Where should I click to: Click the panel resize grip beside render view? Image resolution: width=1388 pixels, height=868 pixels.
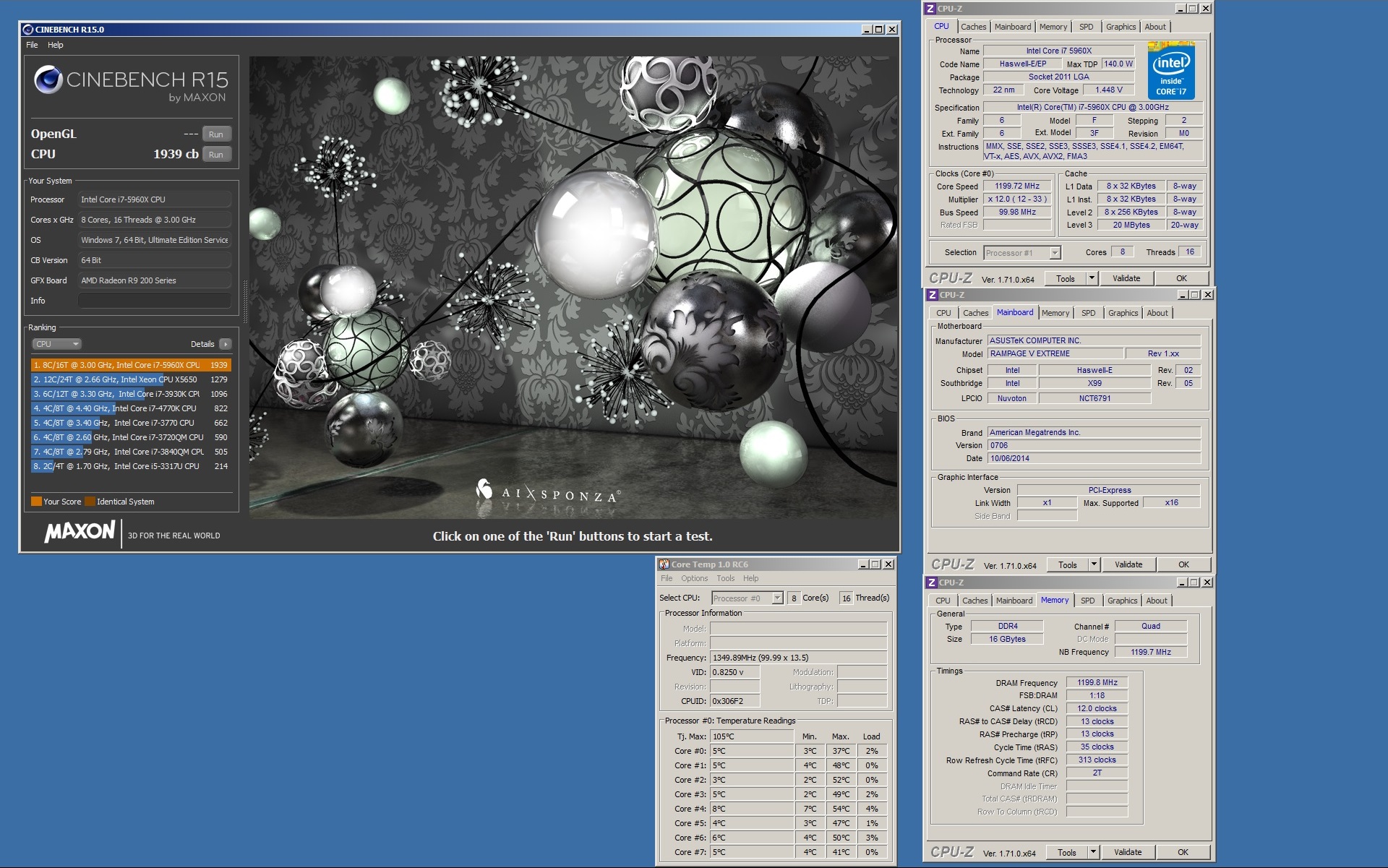245,301
